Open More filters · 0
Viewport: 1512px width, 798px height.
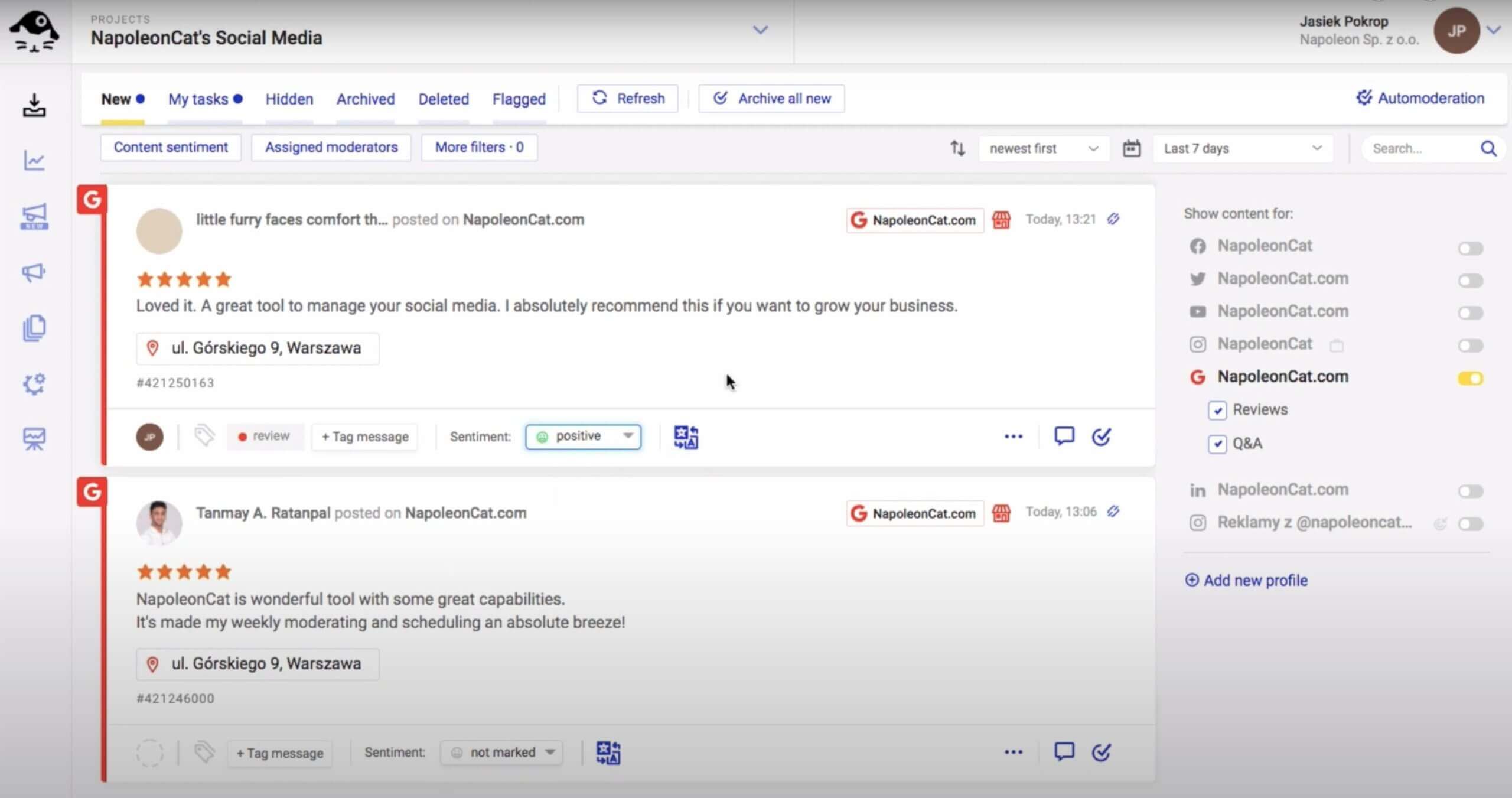point(479,147)
